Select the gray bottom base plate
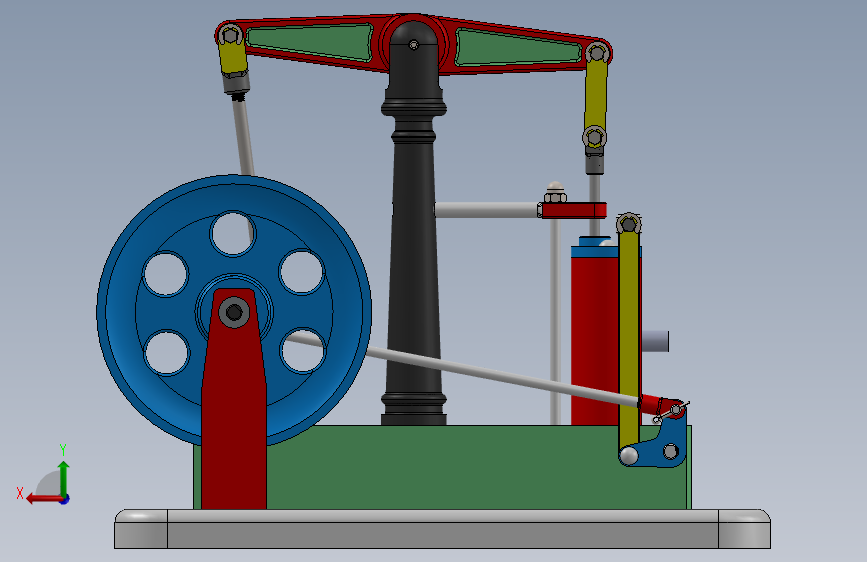867x562 pixels. tap(442, 529)
